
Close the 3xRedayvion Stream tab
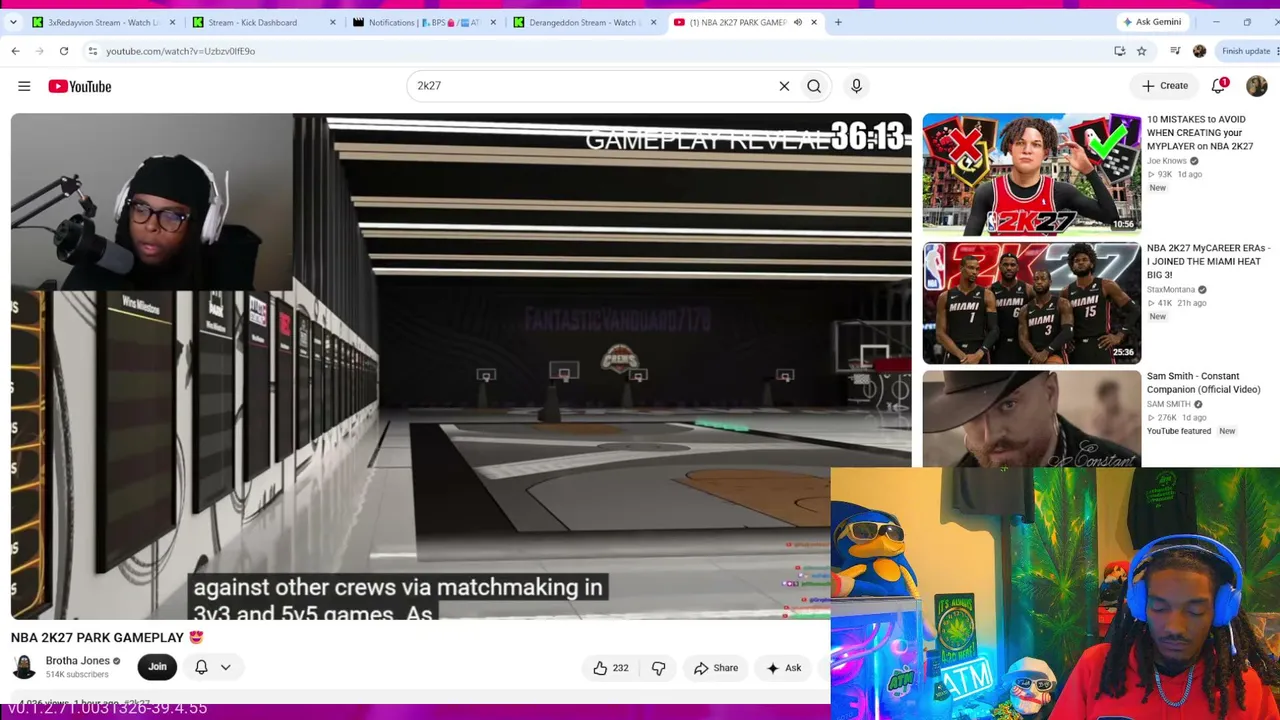(x=172, y=22)
